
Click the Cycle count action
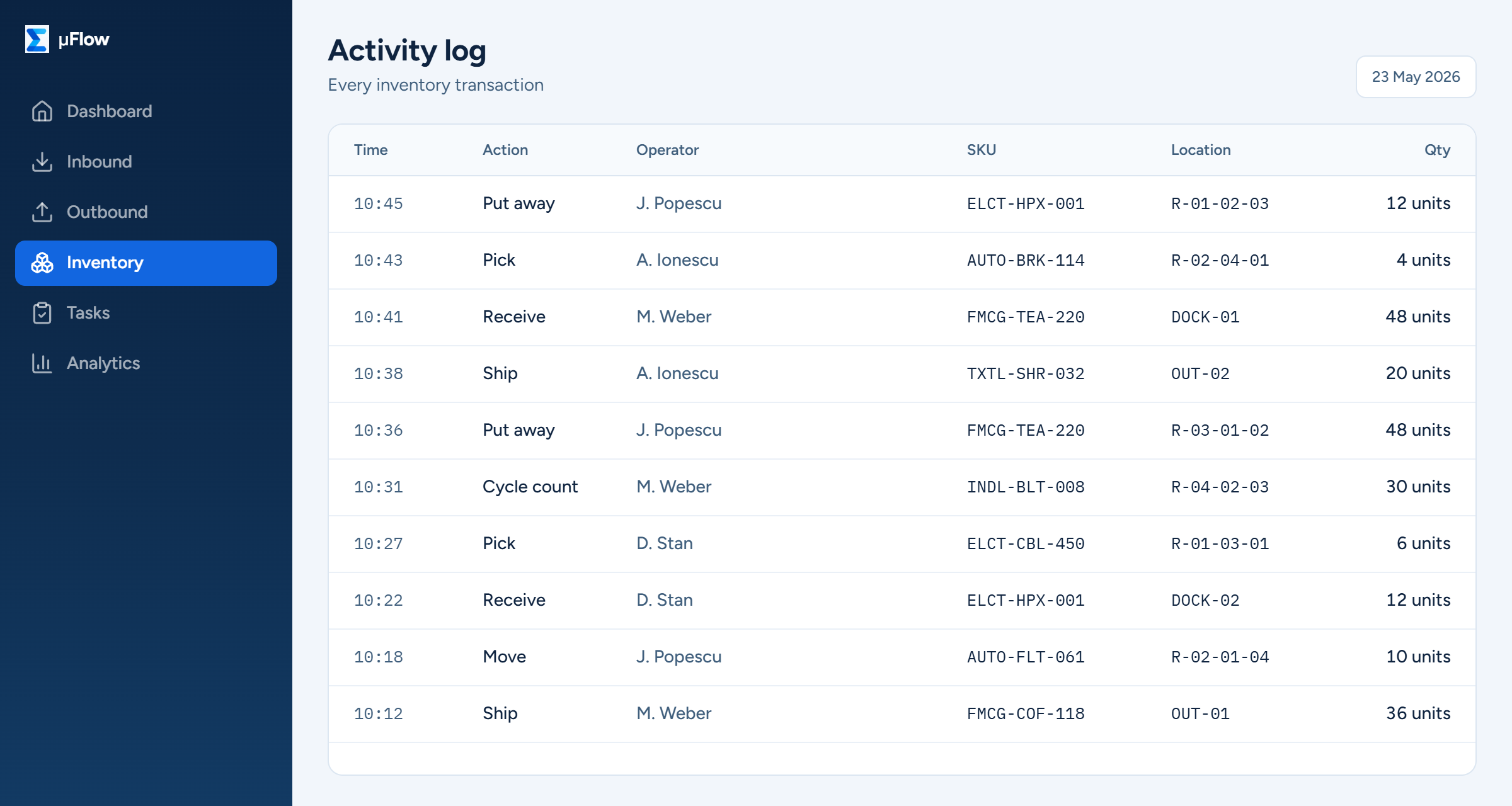tap(530, 487)
